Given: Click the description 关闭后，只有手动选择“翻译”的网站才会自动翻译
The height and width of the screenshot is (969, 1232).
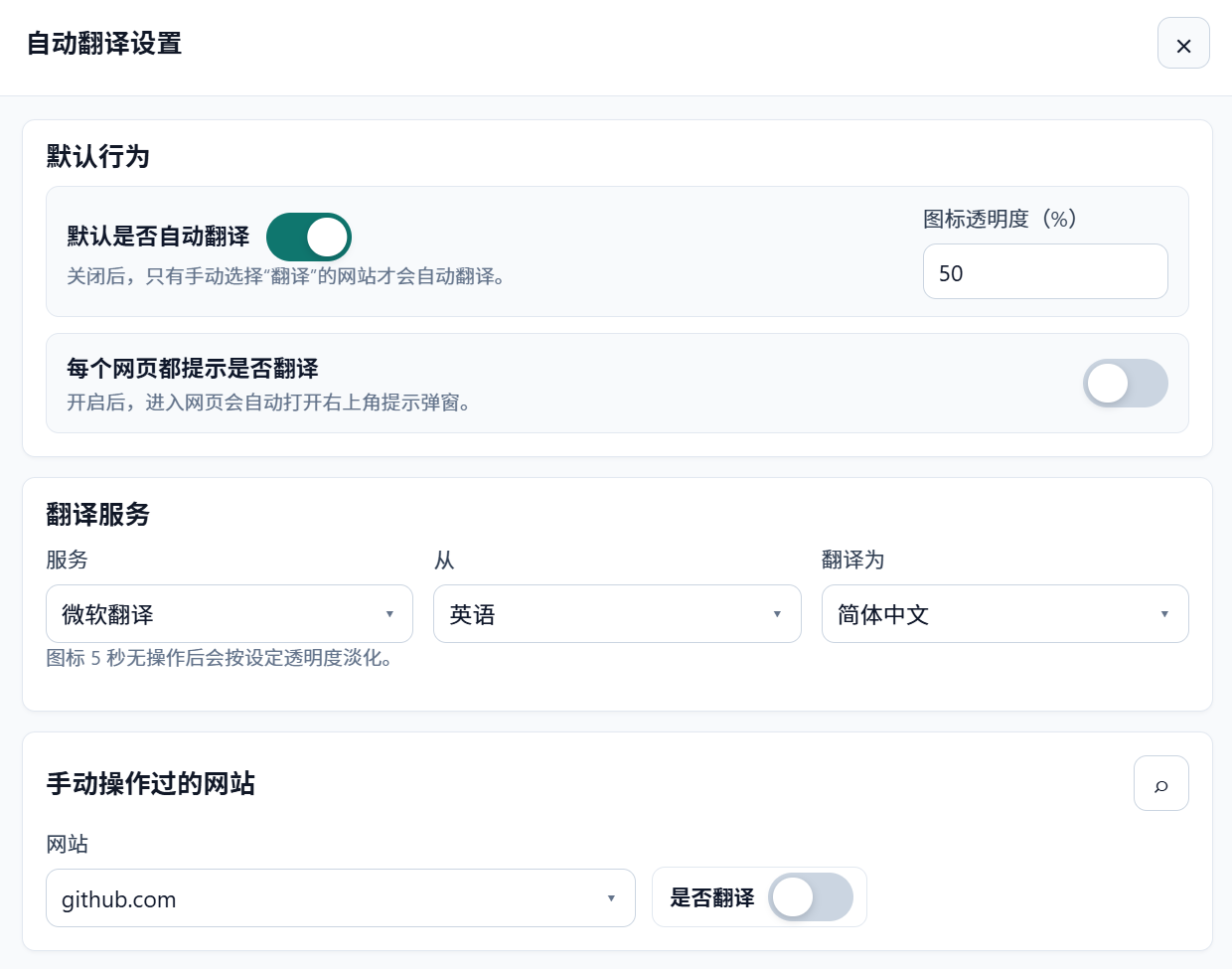Looking at the screenshot, I should (x=286, y=276).
